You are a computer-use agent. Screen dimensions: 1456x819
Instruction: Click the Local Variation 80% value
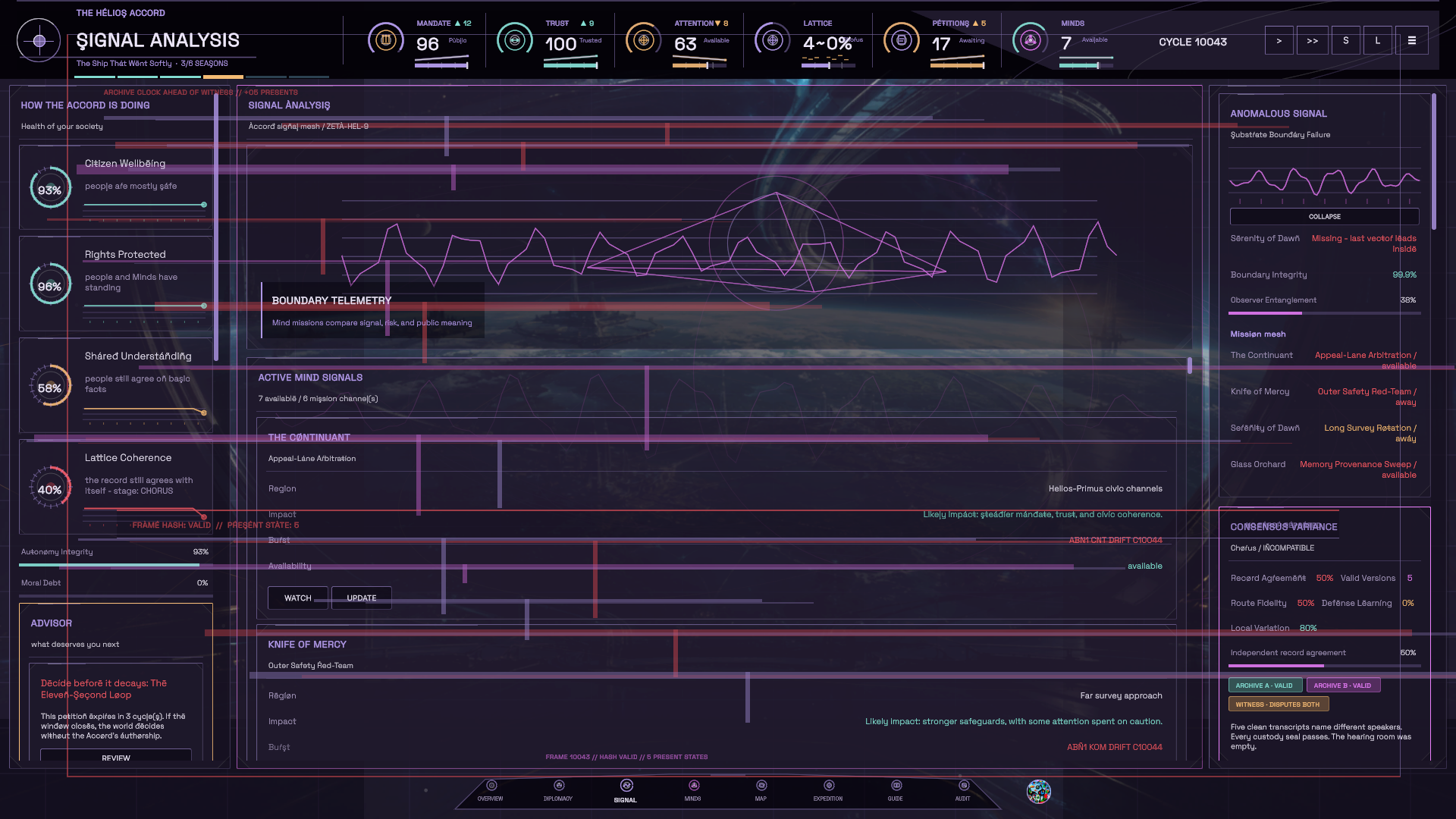[x=1307, y=628]
